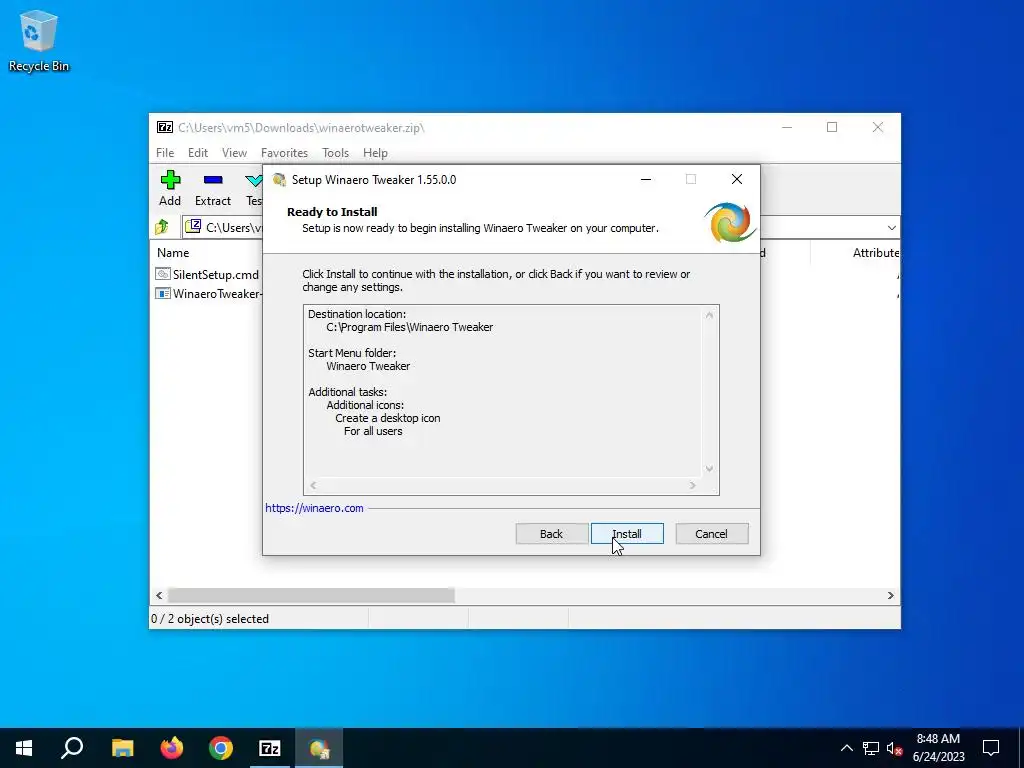The height and width of the screenshot is (768, 1024).
Task: Open the taskbar Search icon
Action: coord(72,748)
